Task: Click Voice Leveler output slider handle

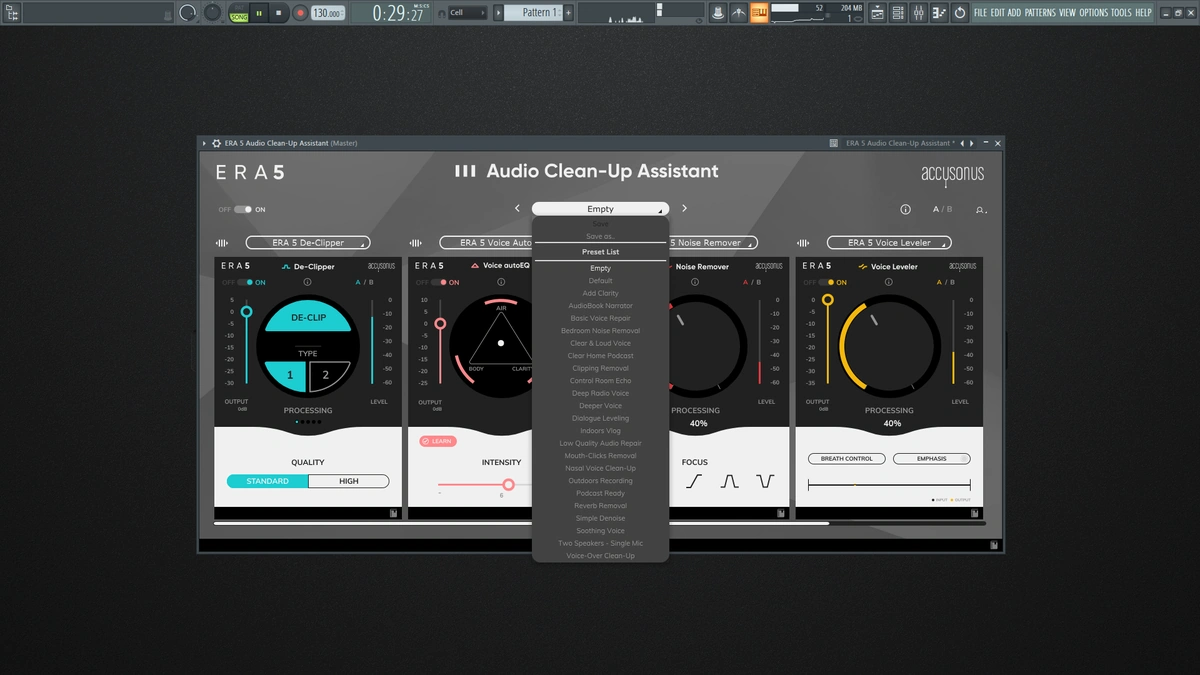Action: point(827,299)
